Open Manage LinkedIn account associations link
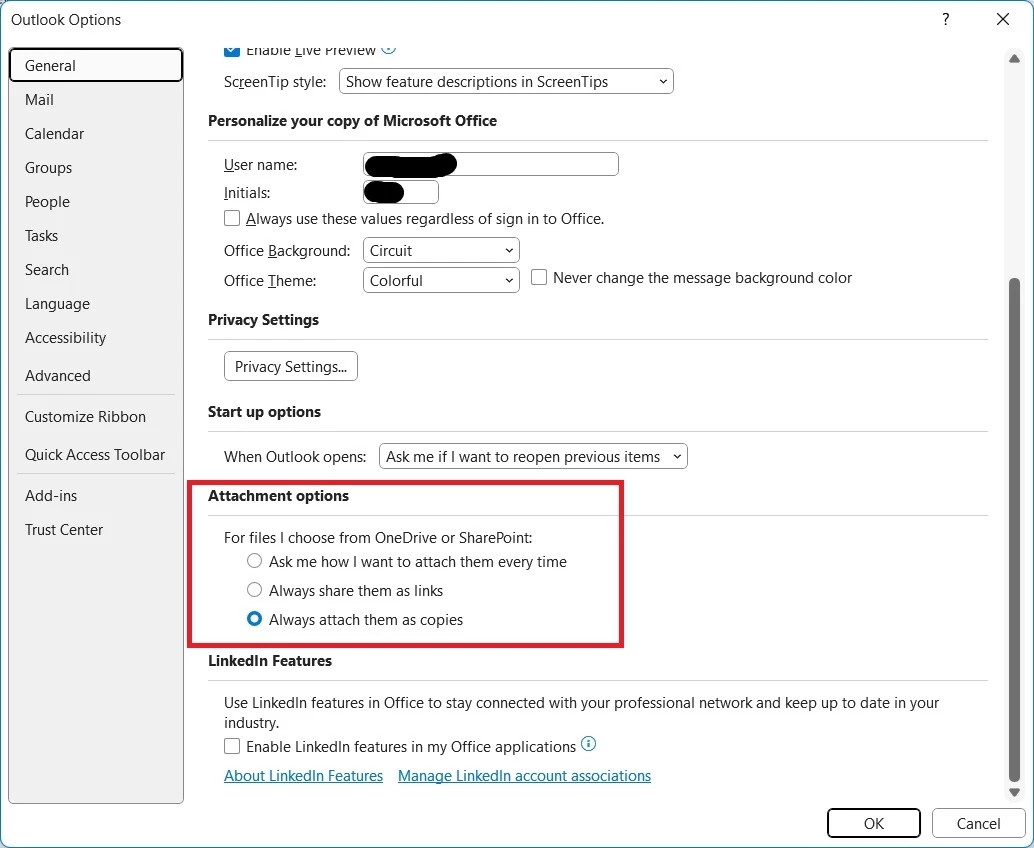1034x848 pixels. 524,775
